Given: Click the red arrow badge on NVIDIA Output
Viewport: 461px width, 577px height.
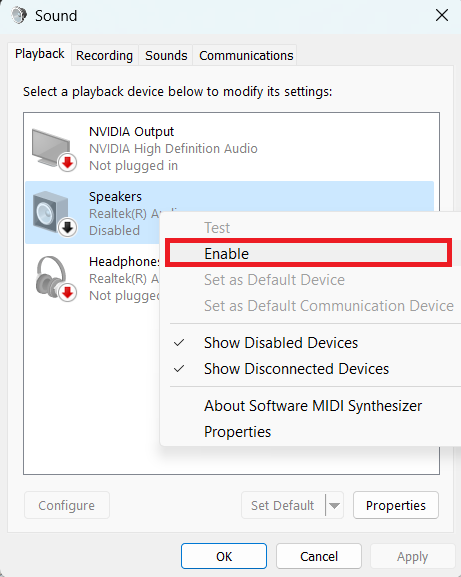Looking at the screenshot, I should 68,162.
